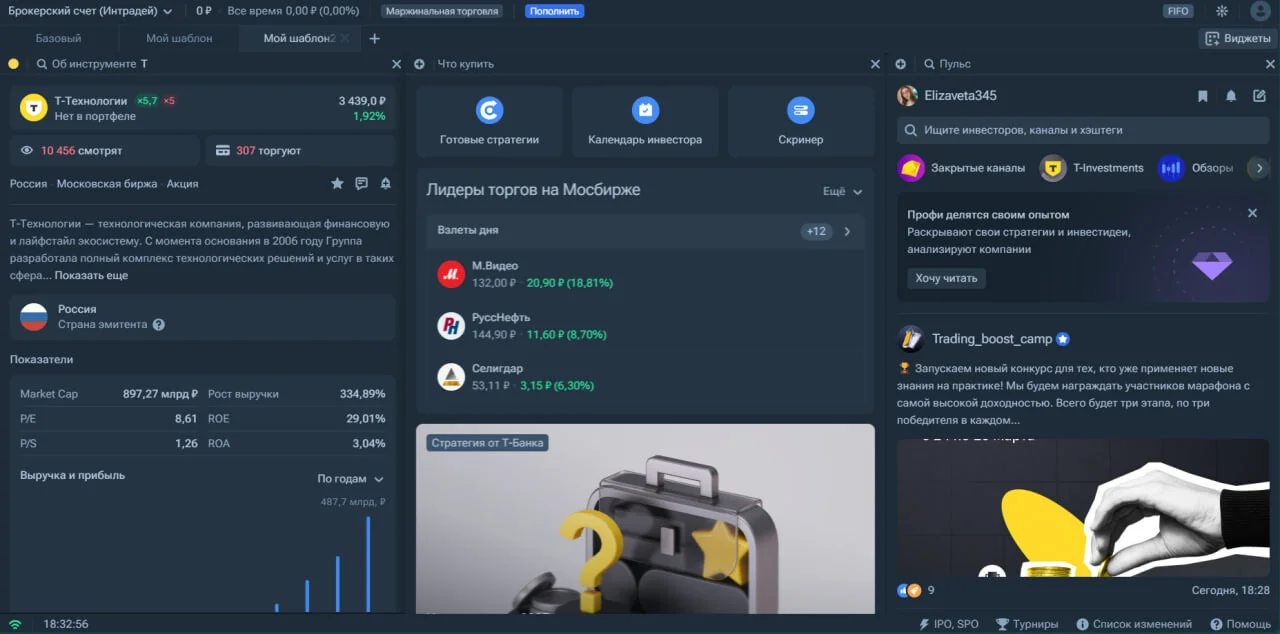Open IPO, SPO in status bar
The height and width of the screenshot is (634, 1280).
click(x=949, y=624)
